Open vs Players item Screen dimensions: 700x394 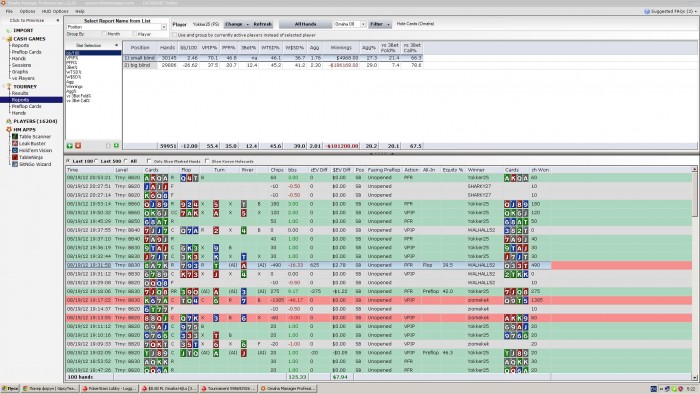click(23, 78)
